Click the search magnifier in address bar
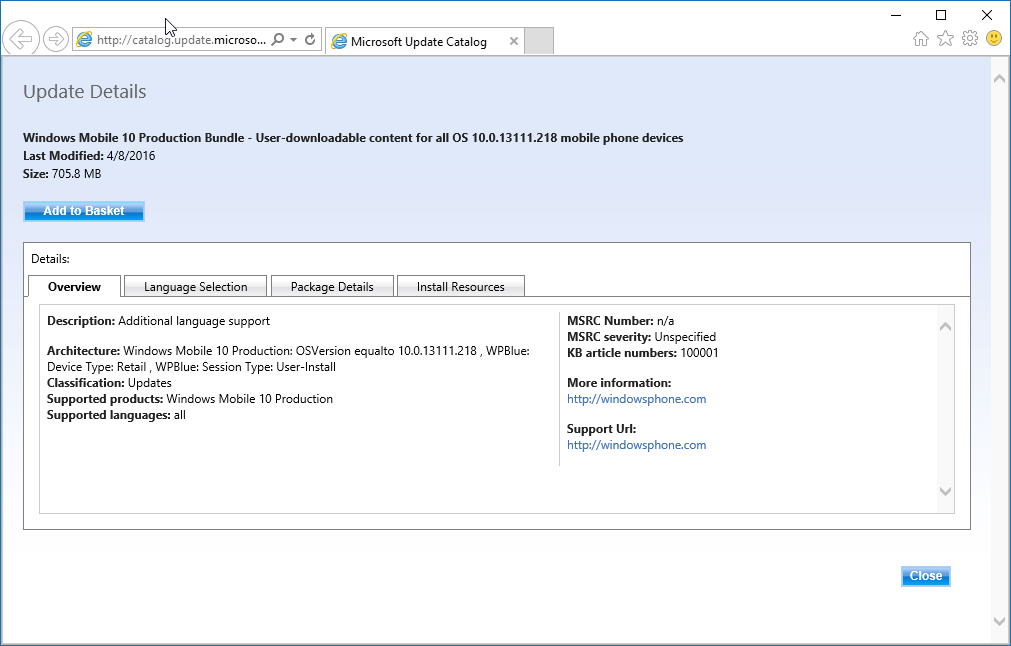 (277, 40)
